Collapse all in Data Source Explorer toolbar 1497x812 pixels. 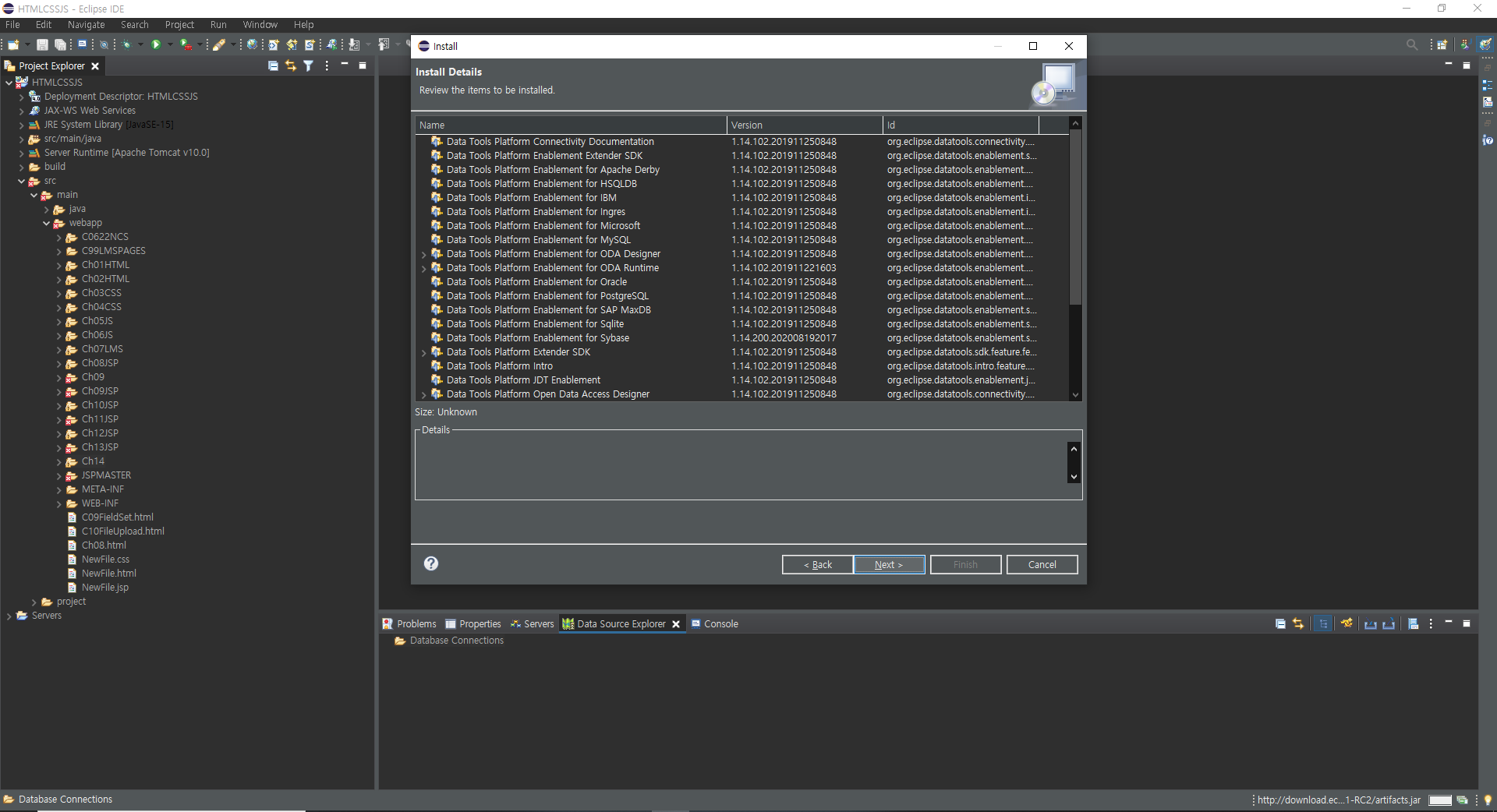point(1280,623)
